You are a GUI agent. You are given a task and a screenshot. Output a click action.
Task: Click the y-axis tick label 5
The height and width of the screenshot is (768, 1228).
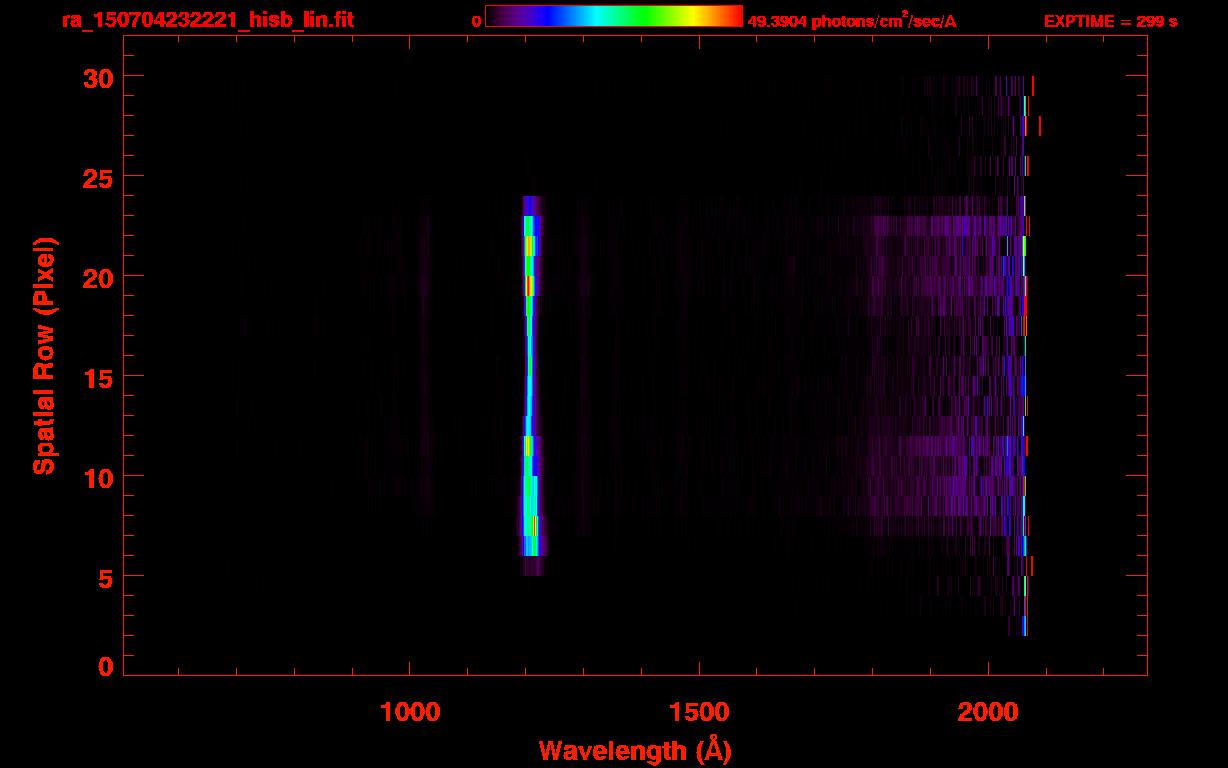pyautogui.click(x=105, y=577)
